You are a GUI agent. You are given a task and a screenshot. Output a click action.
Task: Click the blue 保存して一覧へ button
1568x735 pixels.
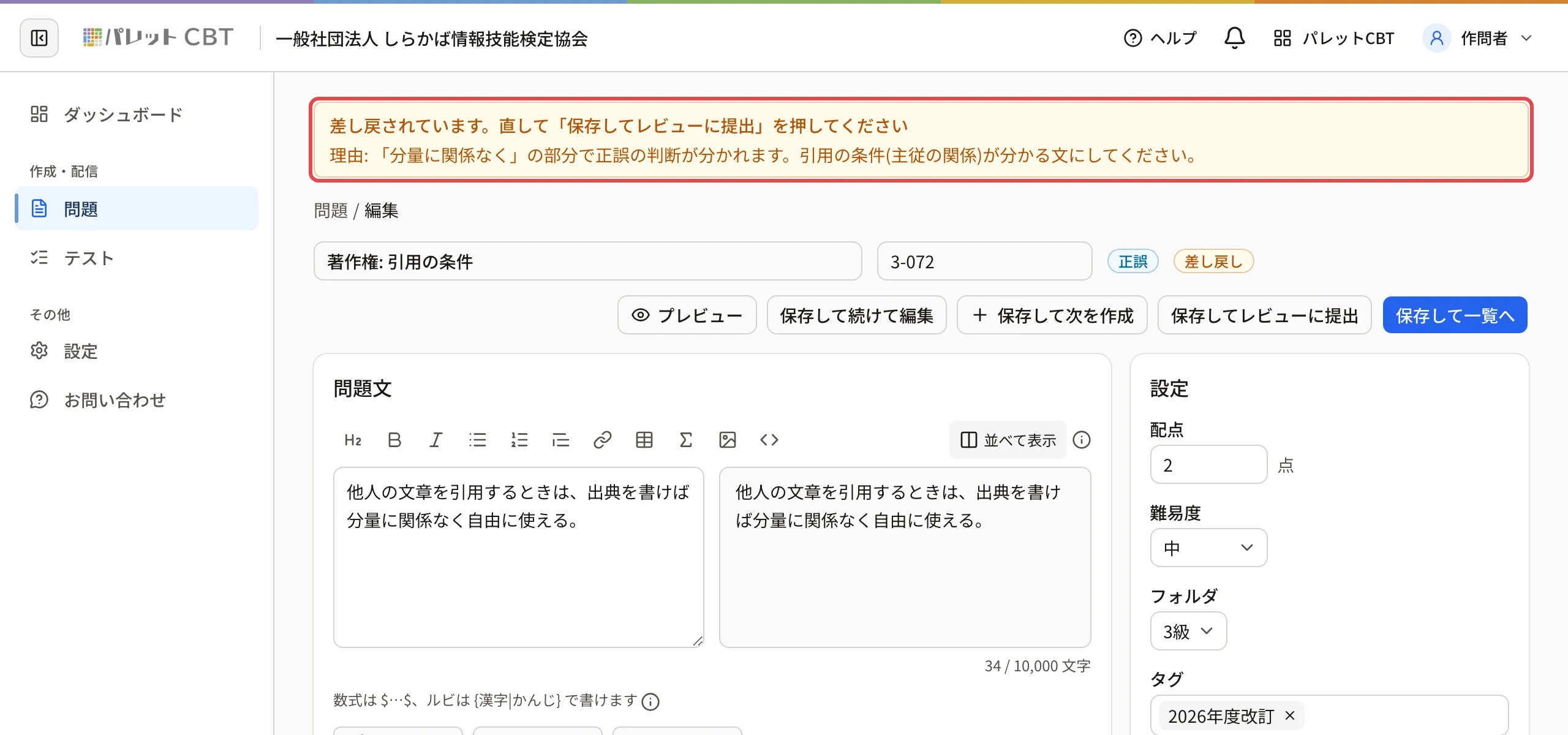tap(1455, 315)
